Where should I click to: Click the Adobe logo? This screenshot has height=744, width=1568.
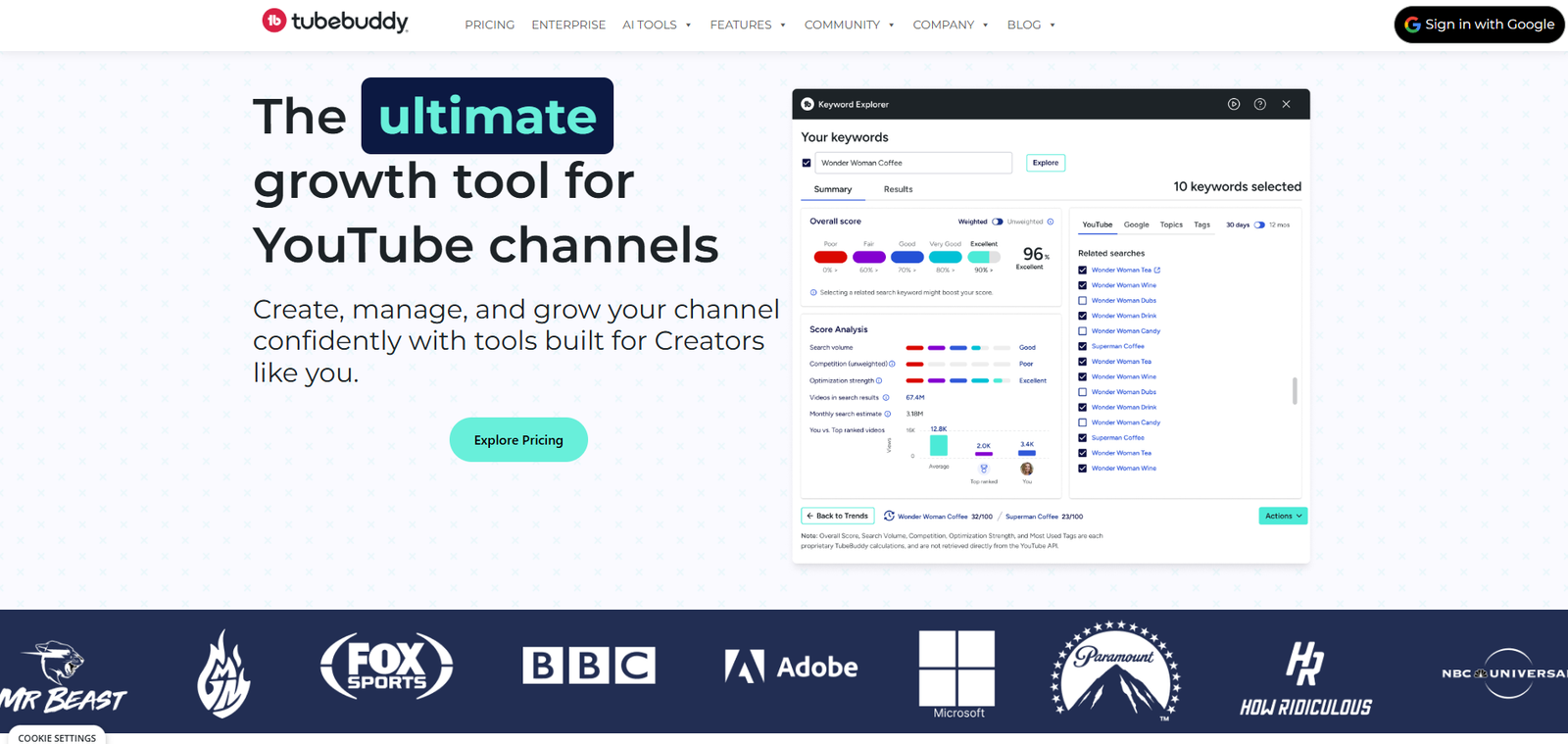[791, 667]
